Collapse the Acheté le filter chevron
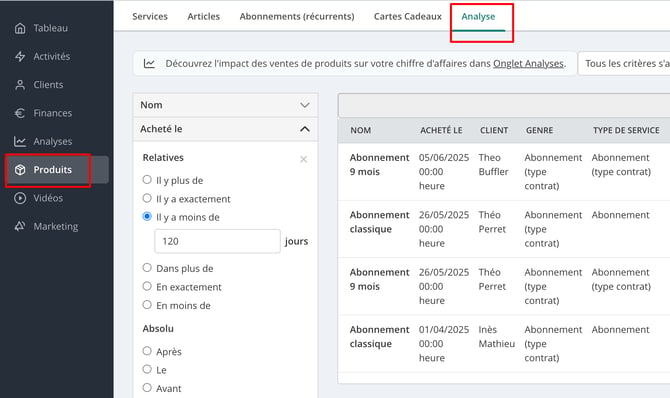The image size is (670, 398). 305,129
